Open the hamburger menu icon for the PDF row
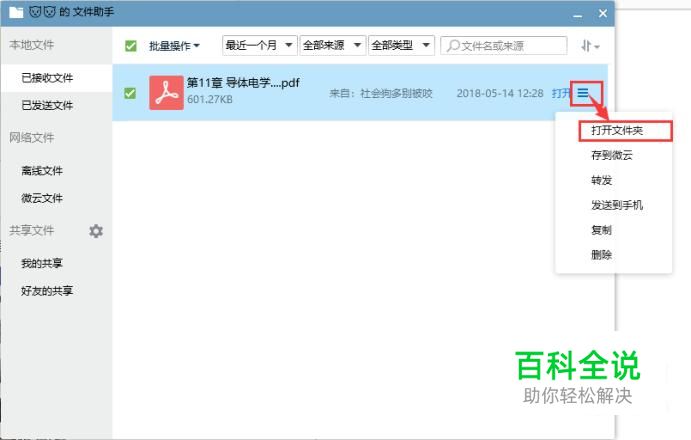Screen dimensions: 691x440 tap(583, 93)
